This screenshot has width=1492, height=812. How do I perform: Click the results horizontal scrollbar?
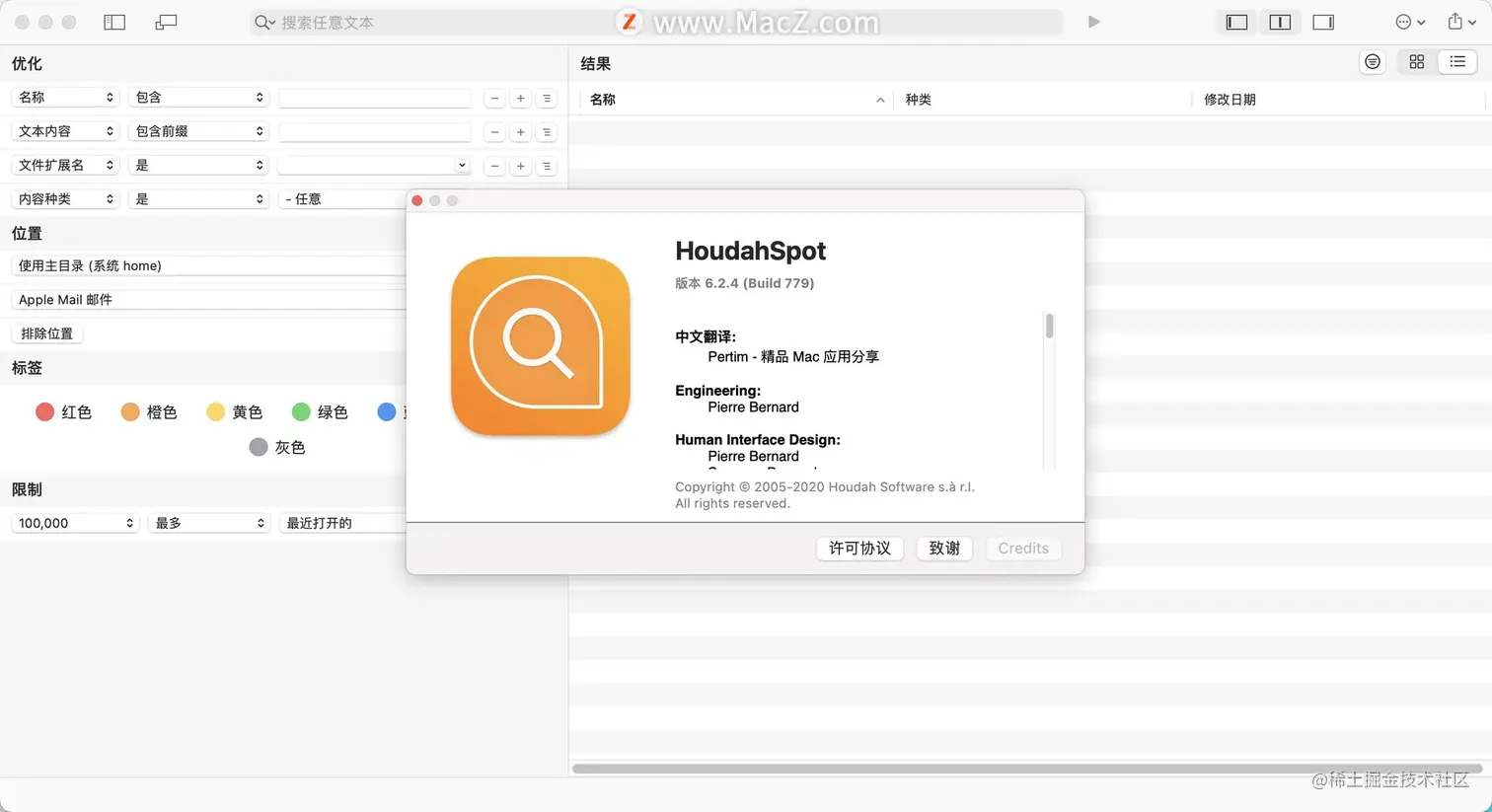click(1026, 769)
